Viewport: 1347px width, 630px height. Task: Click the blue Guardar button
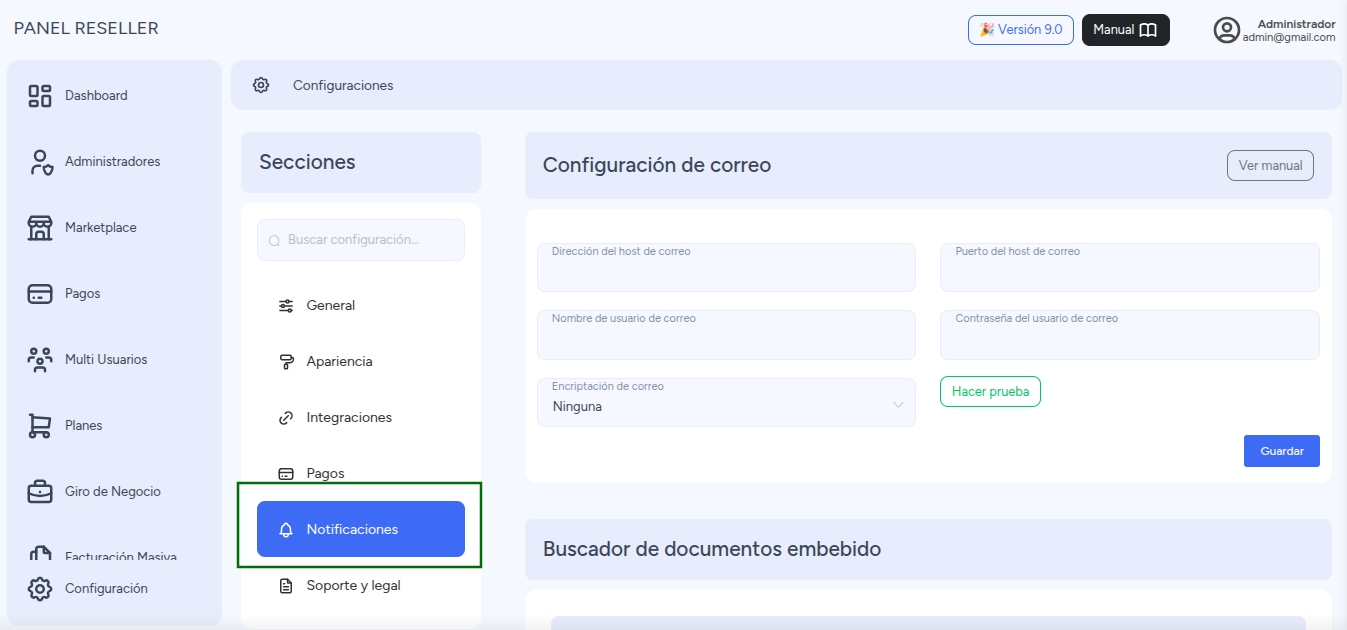1282,451
